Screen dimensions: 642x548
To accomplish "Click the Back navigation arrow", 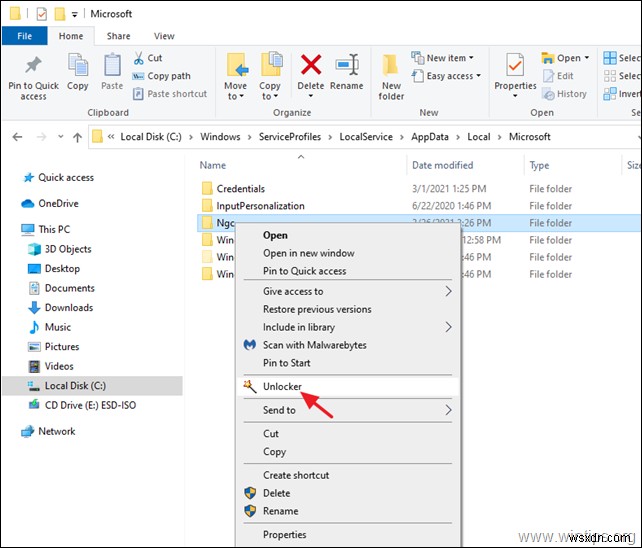I will 17,137.
